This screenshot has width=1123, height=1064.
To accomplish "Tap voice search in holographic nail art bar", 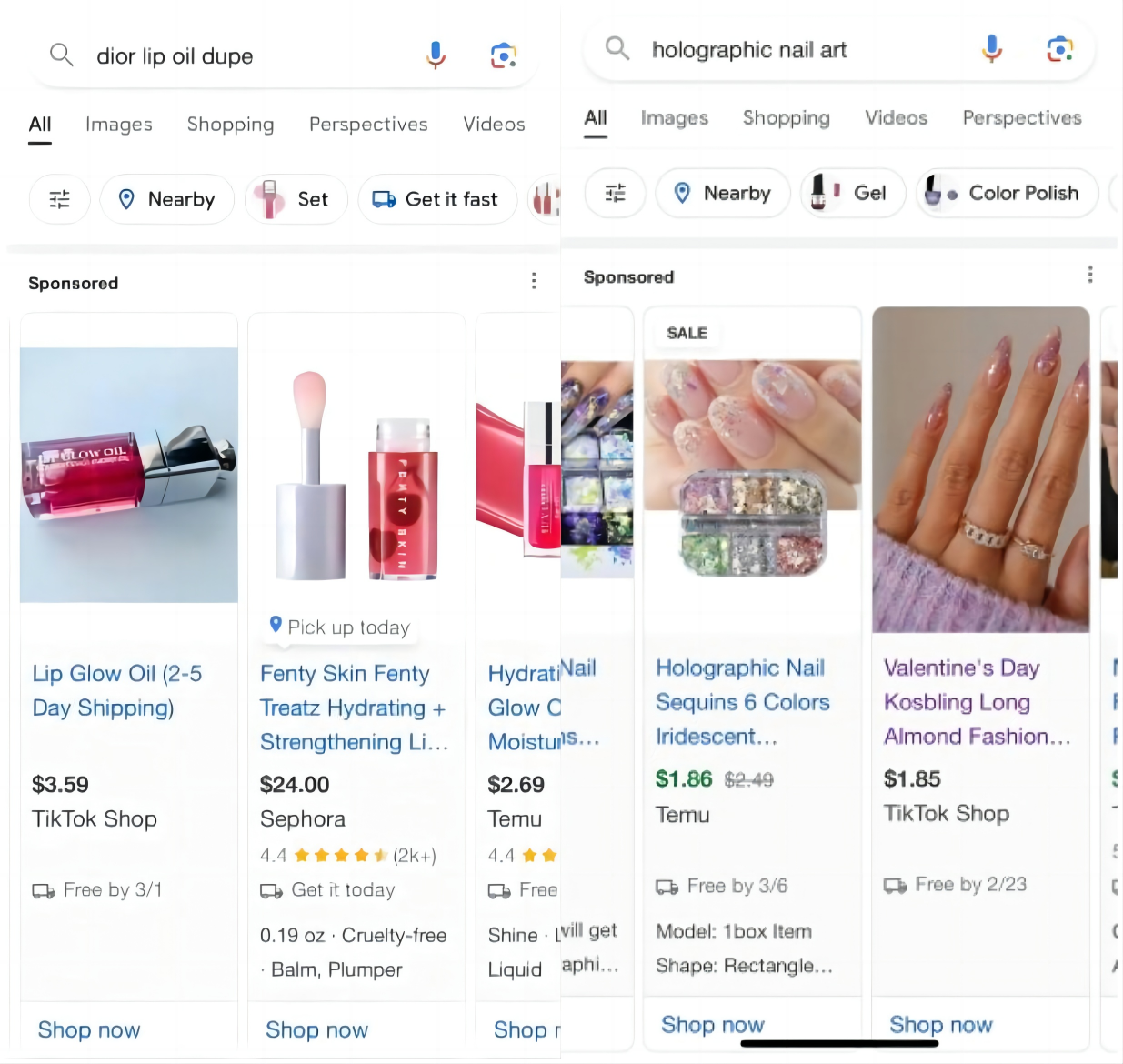I will 992,49.
